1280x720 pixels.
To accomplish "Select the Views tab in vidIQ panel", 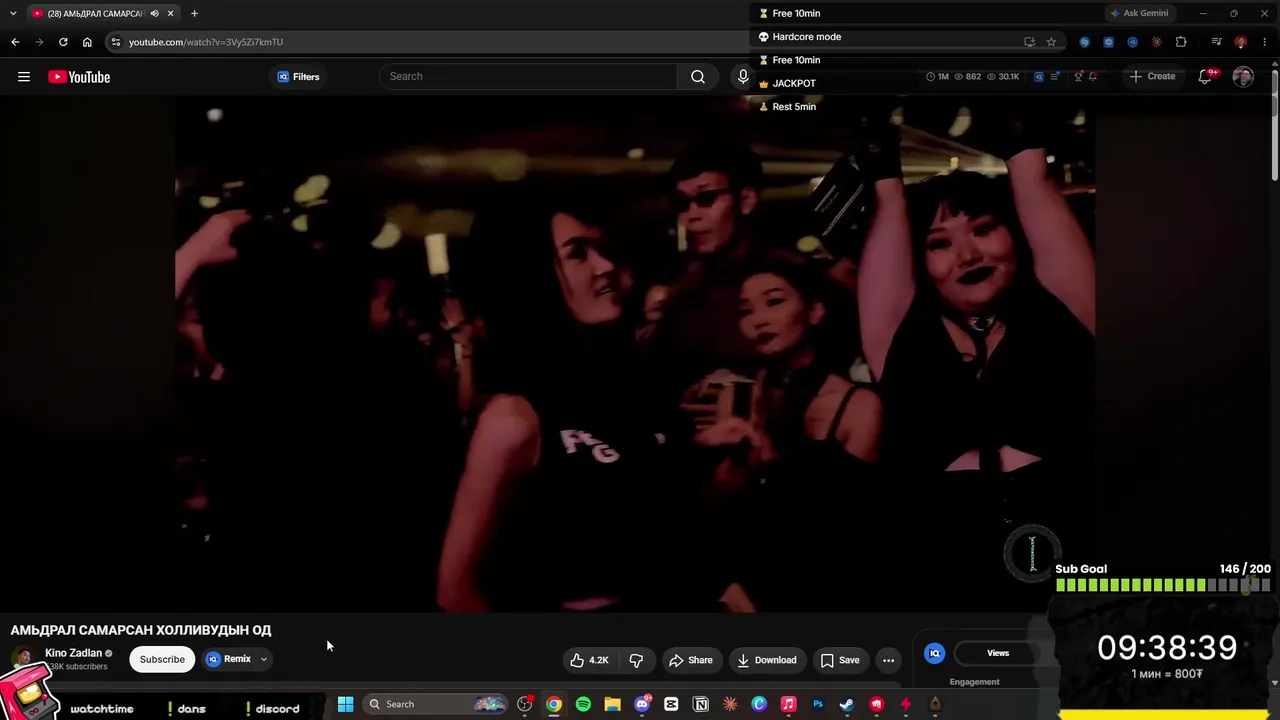I will click(x=998, y=653).
